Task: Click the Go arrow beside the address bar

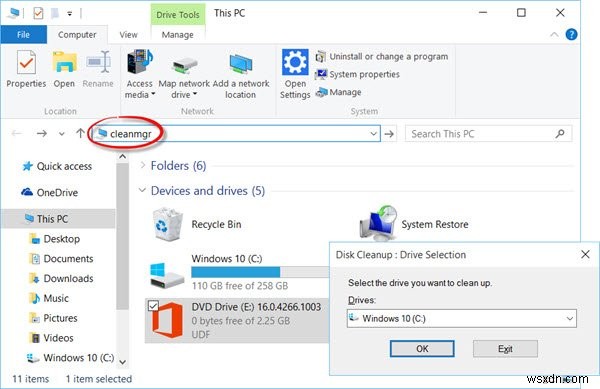Action: (x=389, y=134)
